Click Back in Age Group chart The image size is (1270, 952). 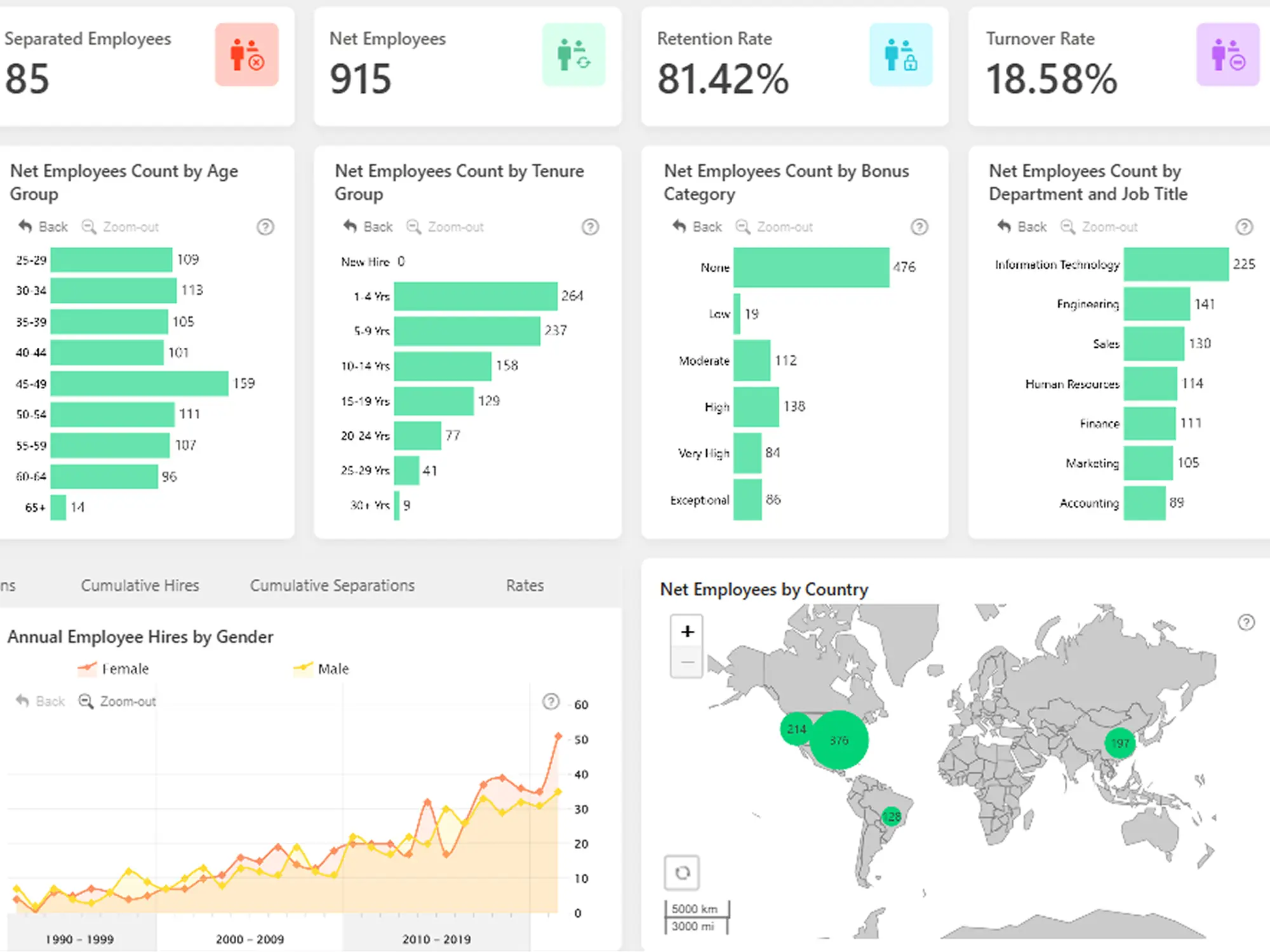[44, 227]
